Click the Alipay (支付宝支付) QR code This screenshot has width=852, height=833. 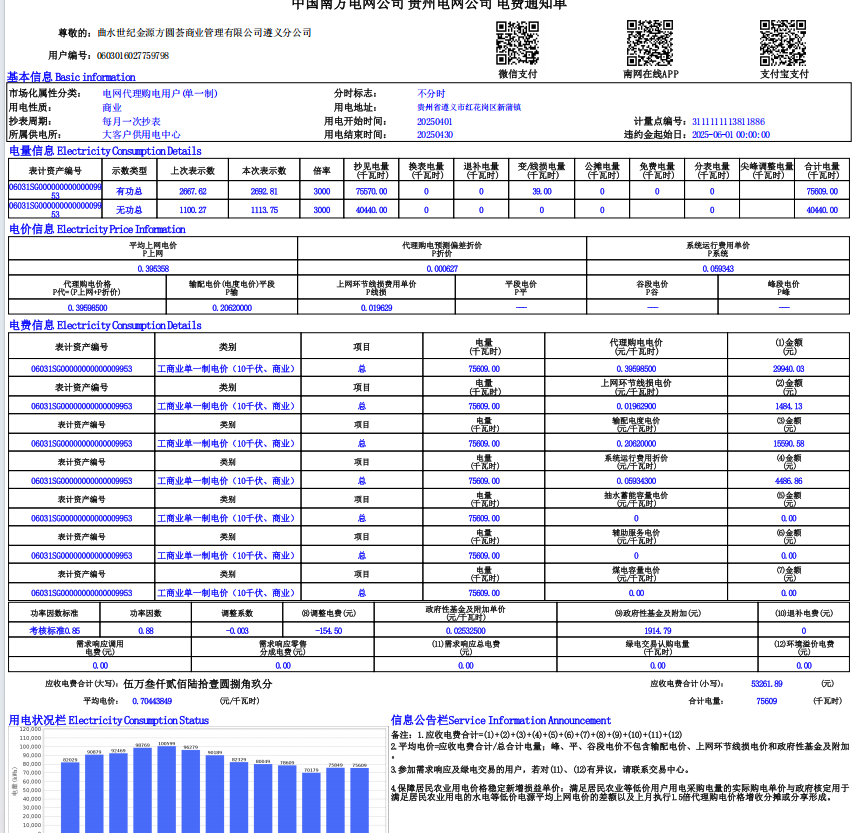(782, 42)
